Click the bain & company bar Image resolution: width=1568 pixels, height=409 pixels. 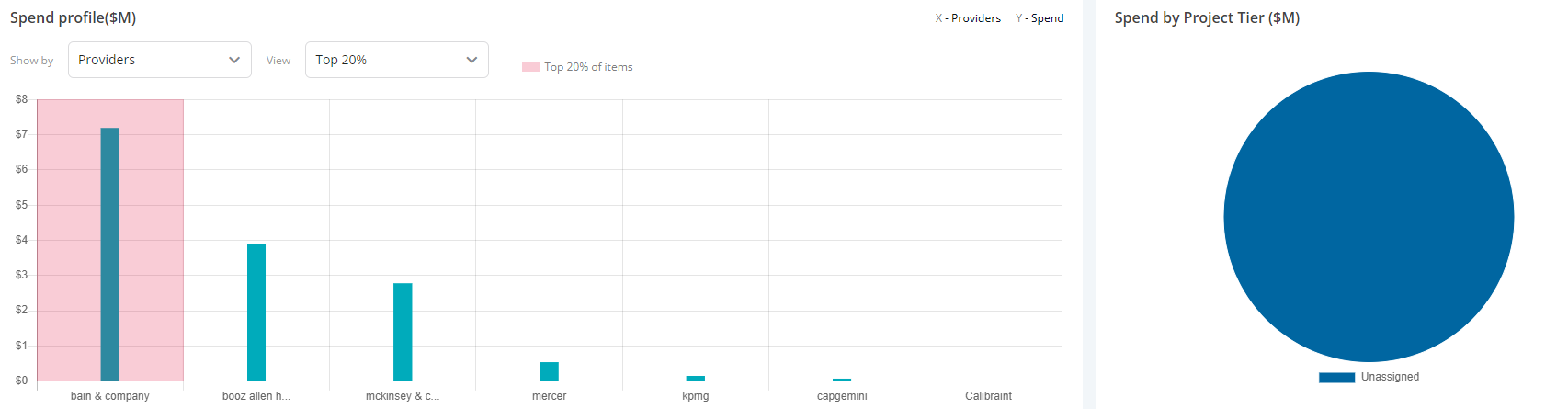(110, 255)
